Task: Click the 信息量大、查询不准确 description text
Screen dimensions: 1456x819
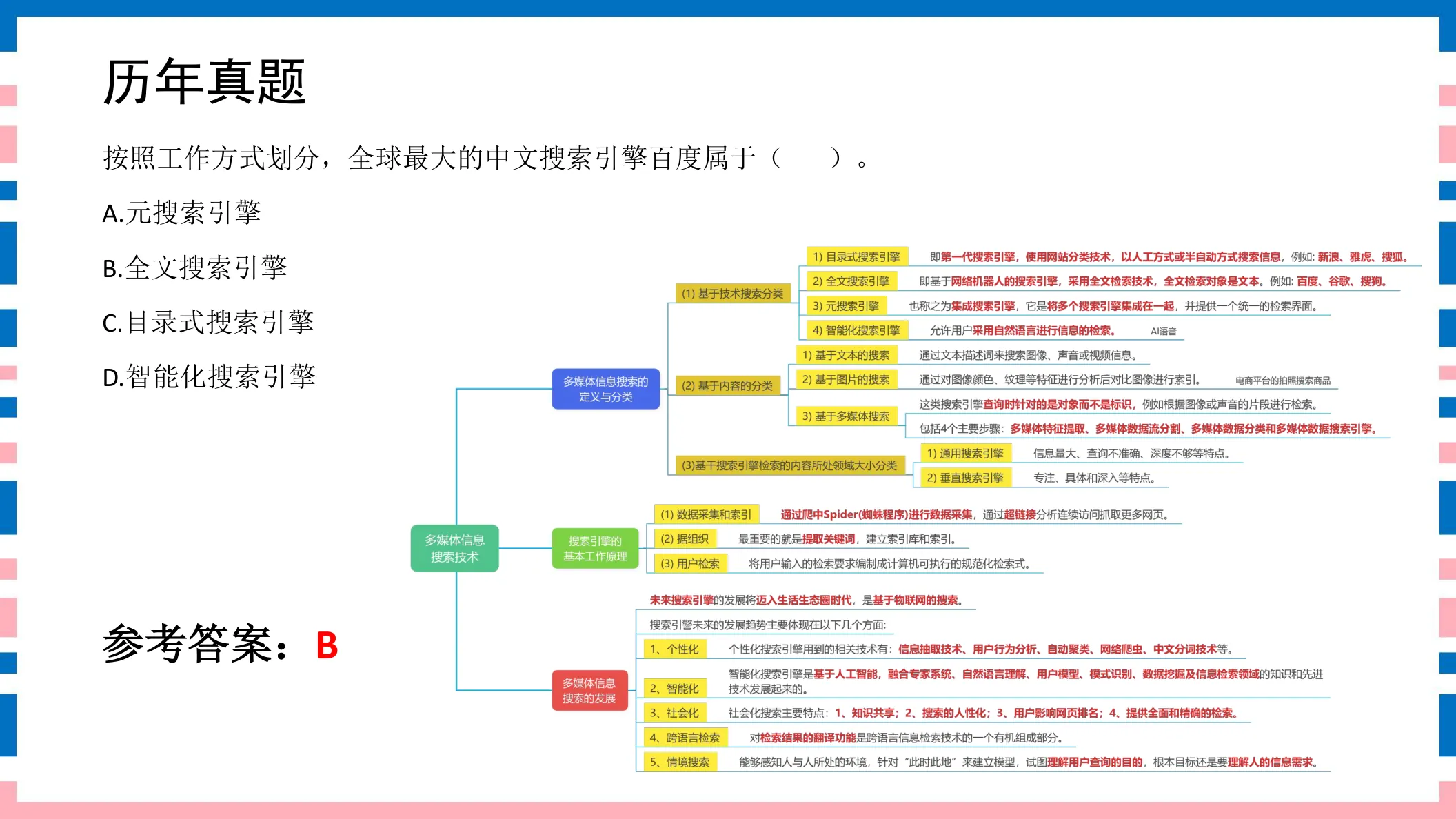Action: click(1131, 453)
